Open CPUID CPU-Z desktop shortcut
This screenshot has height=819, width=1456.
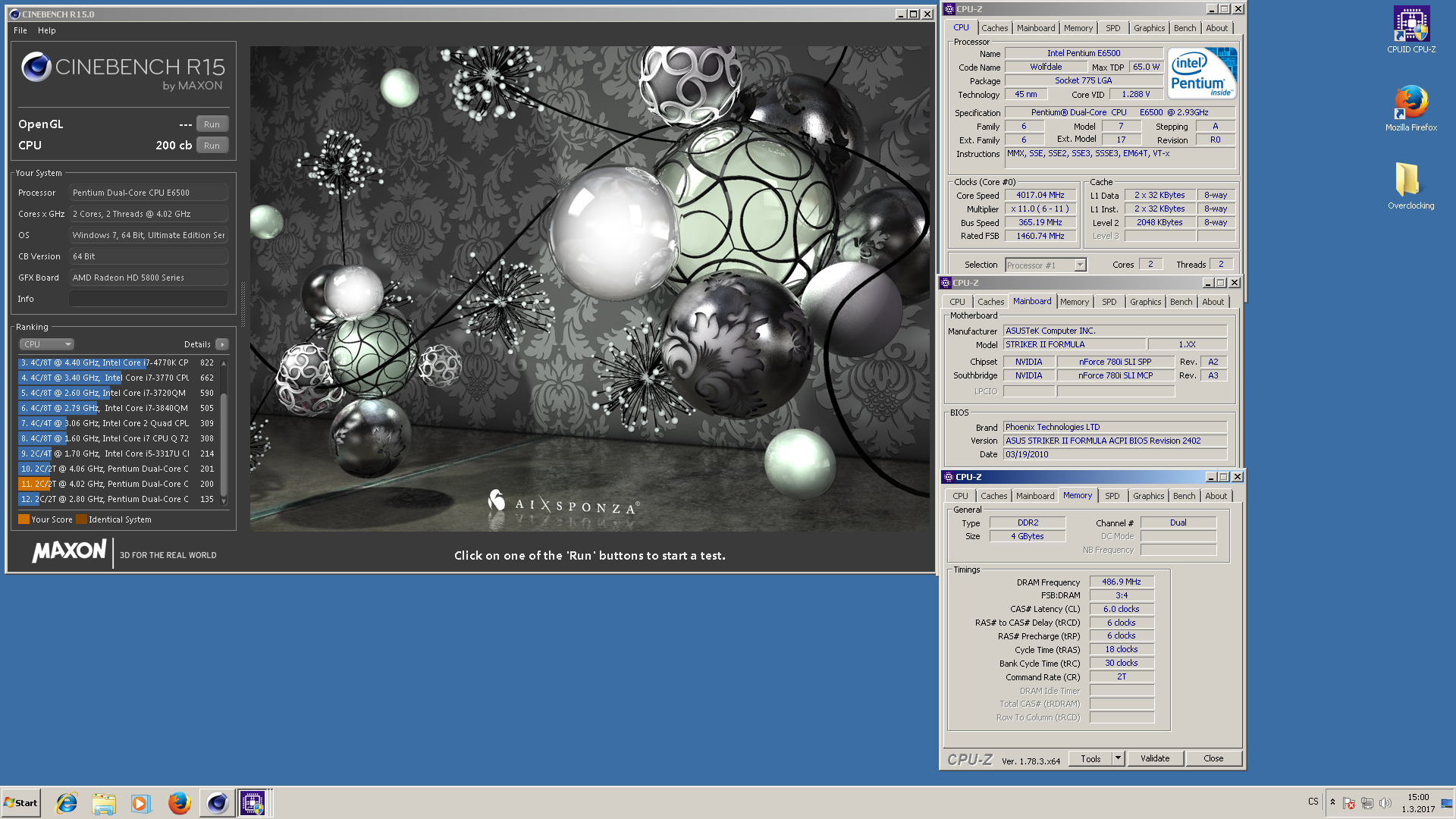[1410, 30]
